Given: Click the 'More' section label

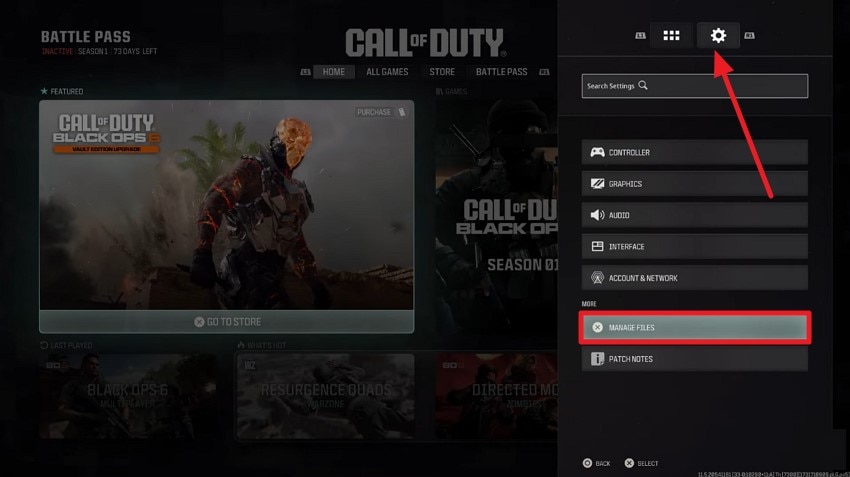Looking at the screenshot, I should coord(589,304).
